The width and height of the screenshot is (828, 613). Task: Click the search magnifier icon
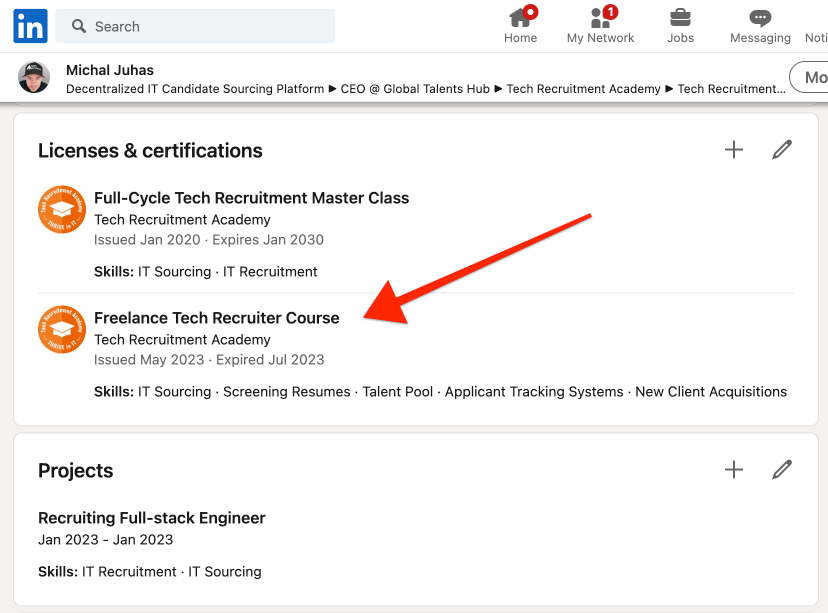pyautogui.click(x=79, y=26)
